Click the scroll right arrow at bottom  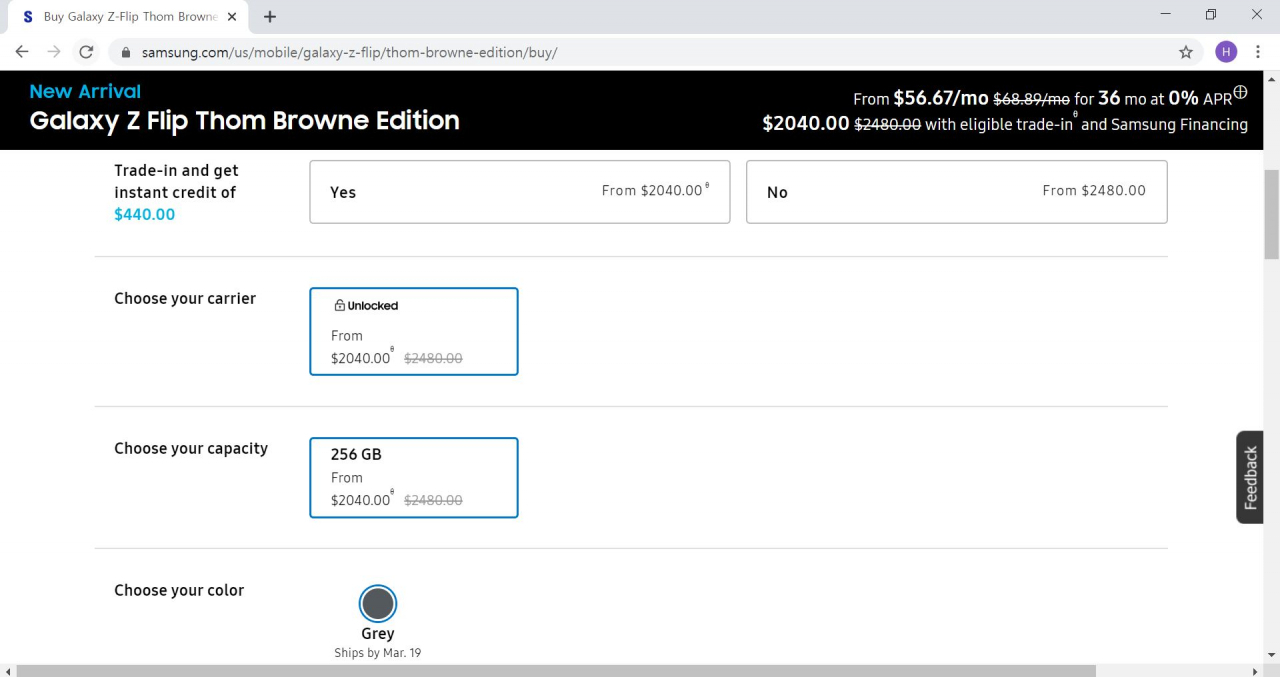click(x=1256, y=670)
